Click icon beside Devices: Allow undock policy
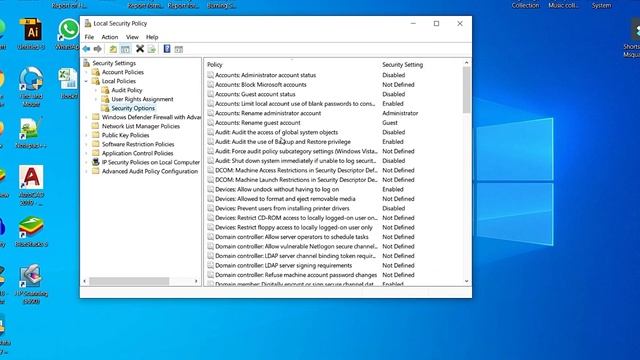The width and height of the screenshot is (640, 360). tap(211, 189)
